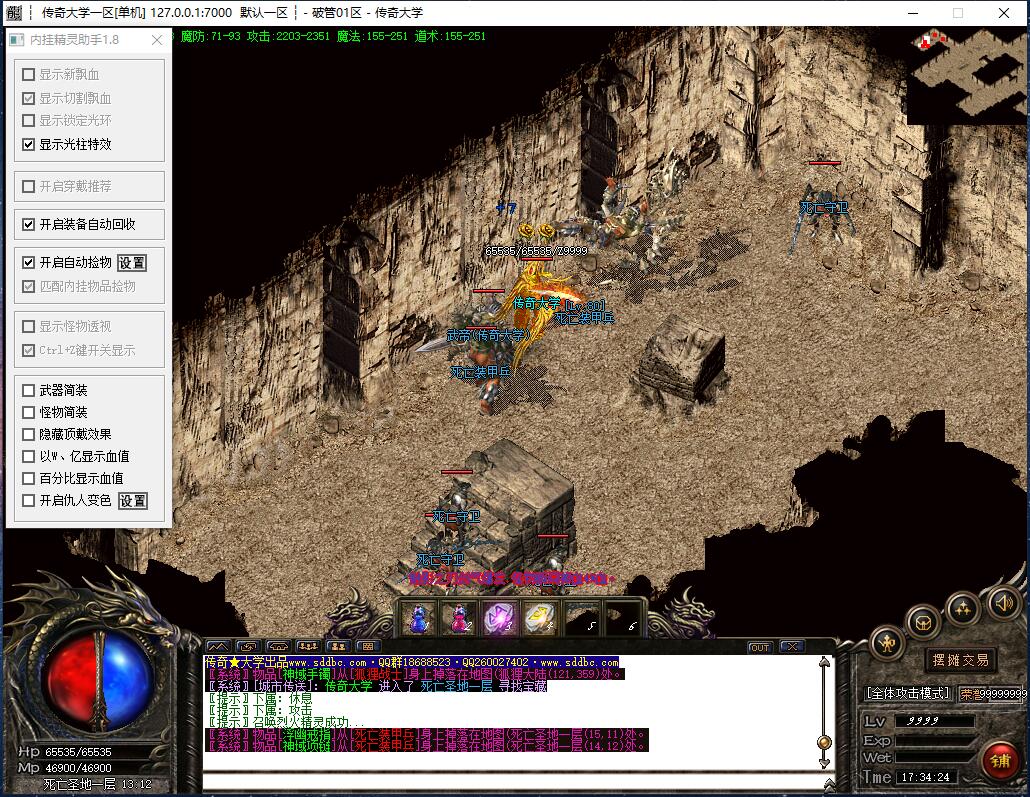The width and height of the screenshot is (1030, 797).
Task: Activate the yellow rune in quick slot 4
Action: [541, 619]
